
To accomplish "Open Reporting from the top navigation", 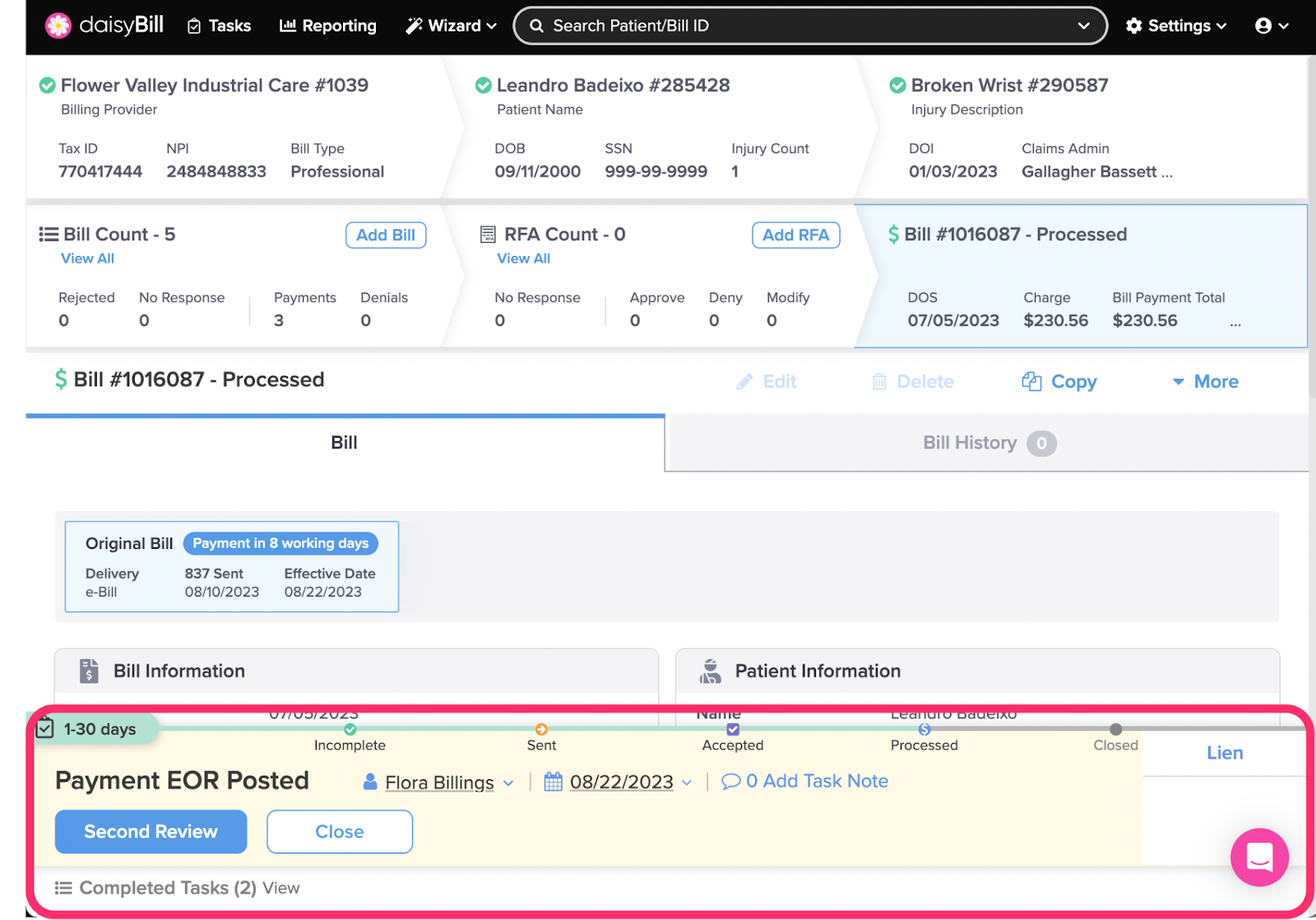I will click(x=328, y=26).
